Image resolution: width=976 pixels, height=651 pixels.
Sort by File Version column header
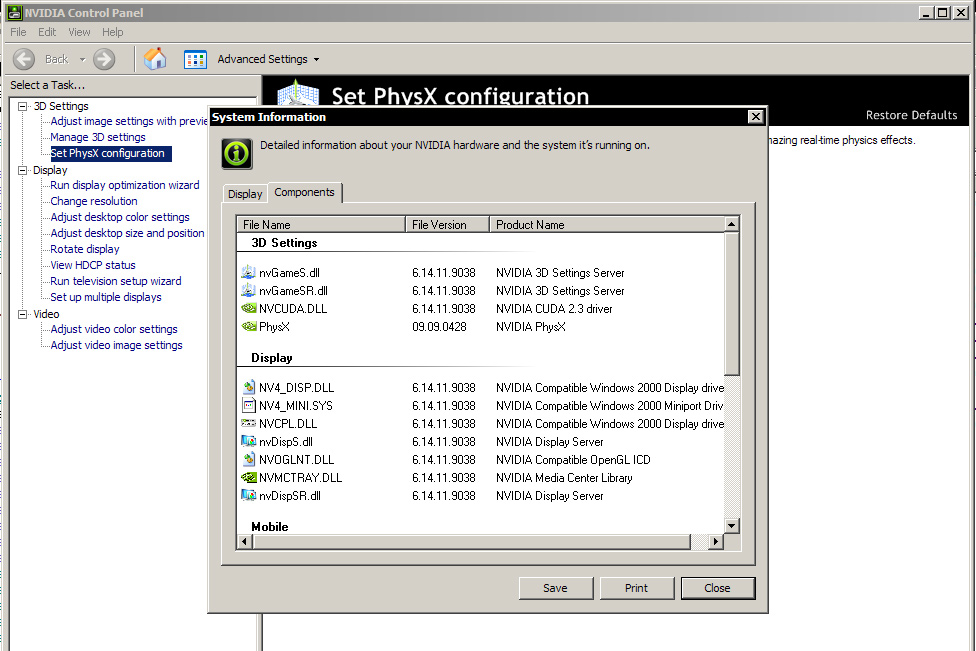[x=448, y=225]
